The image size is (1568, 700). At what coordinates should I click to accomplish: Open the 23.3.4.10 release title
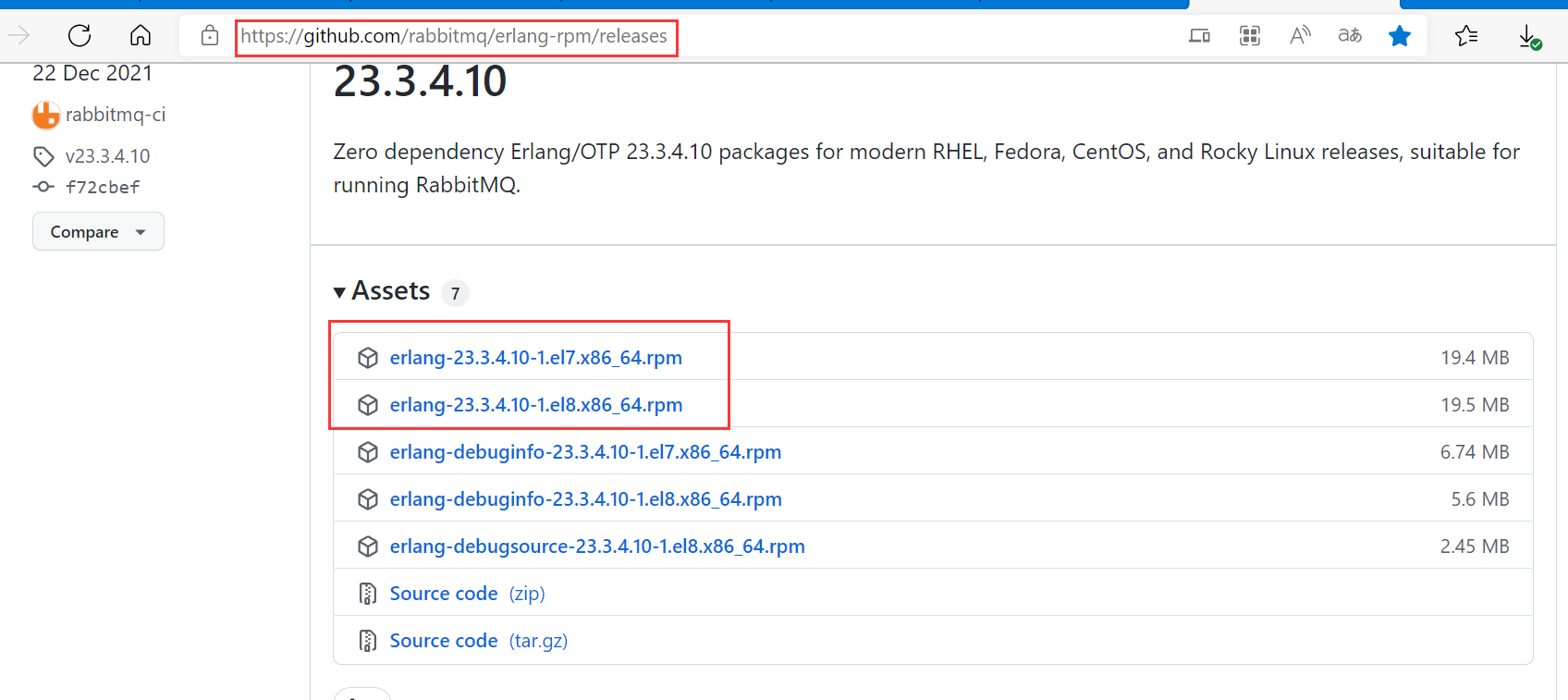point(420,82)
